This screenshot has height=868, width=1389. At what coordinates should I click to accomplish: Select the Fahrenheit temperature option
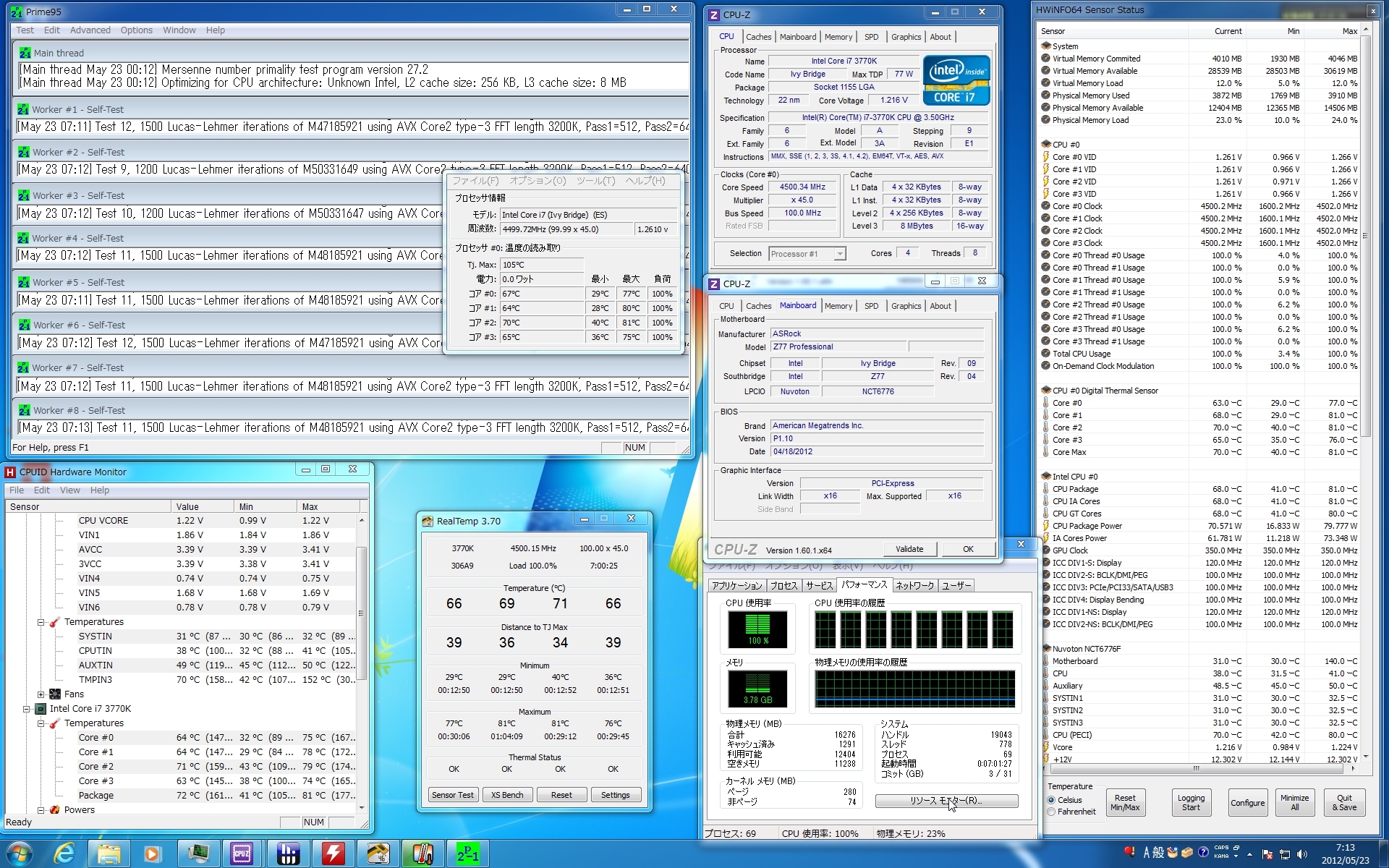(x=1052, y=812)
